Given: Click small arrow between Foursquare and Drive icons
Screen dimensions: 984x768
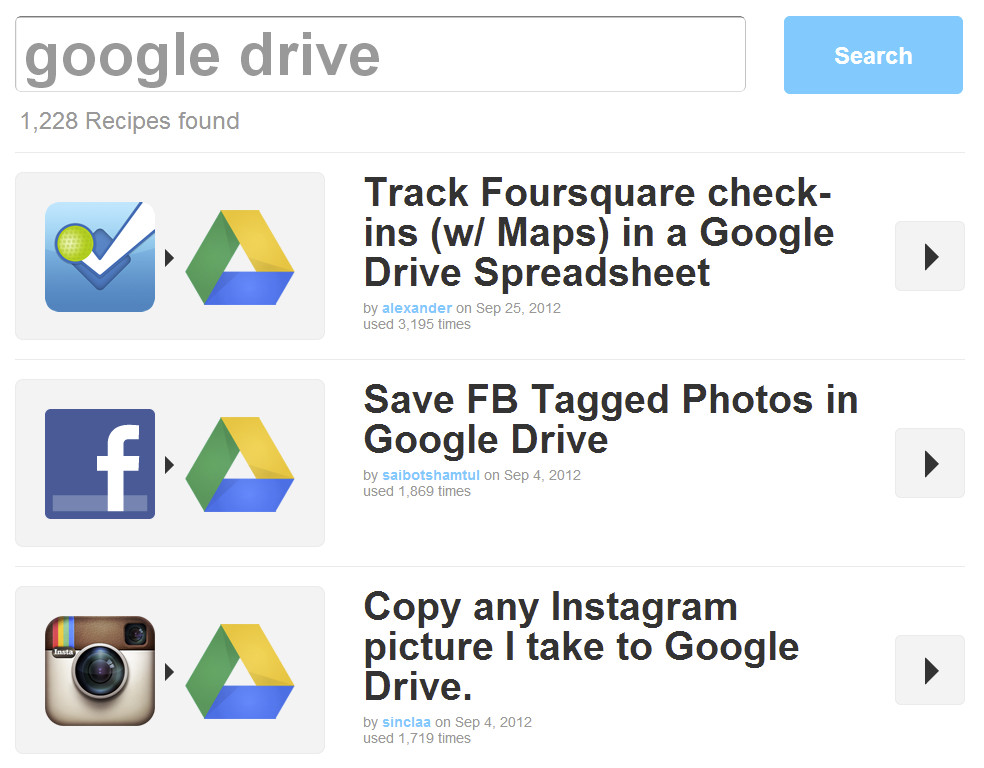Looking at the screenshot, I should [x=170, y=258].
